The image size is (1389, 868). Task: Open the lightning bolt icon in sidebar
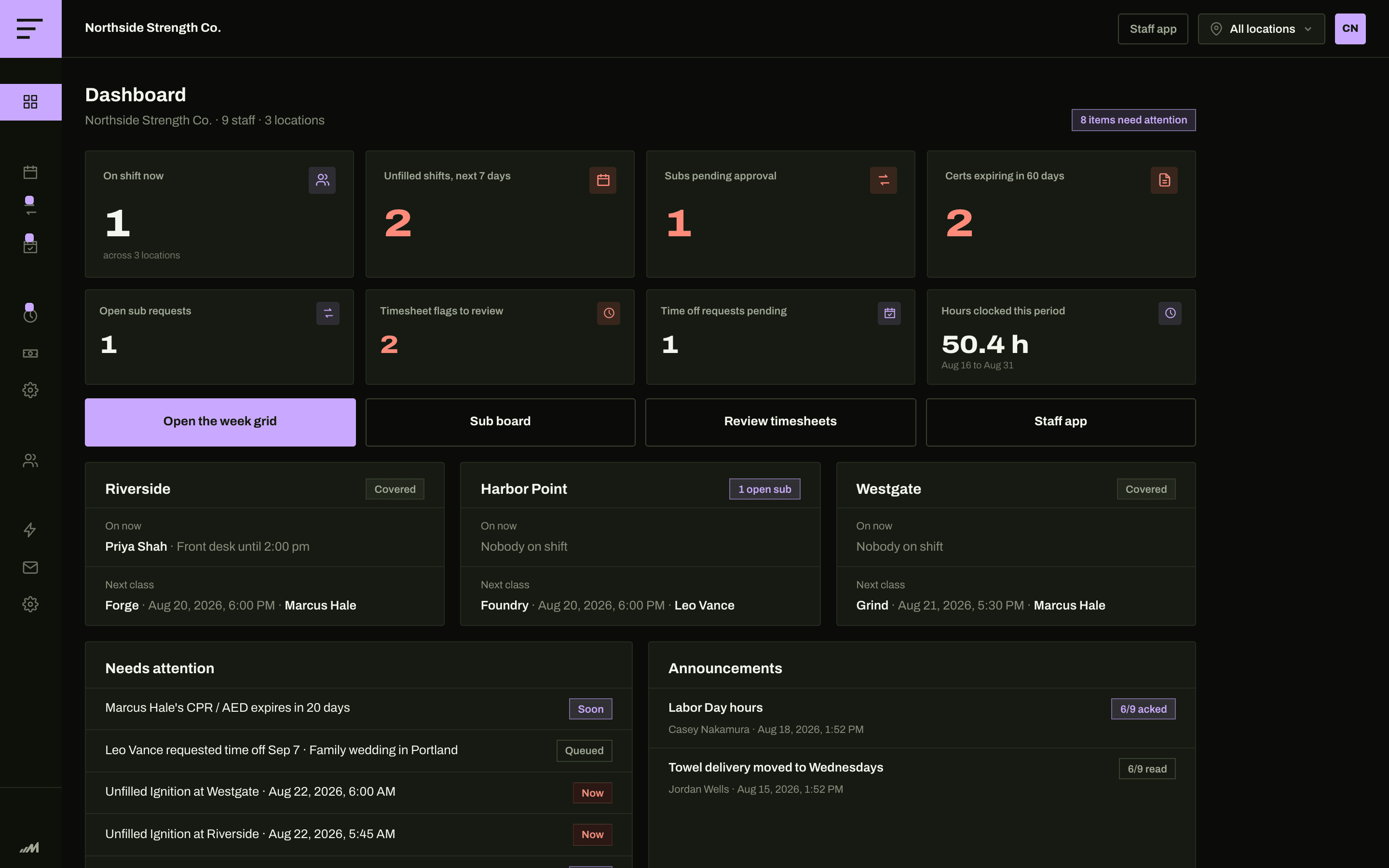(30, 530)
